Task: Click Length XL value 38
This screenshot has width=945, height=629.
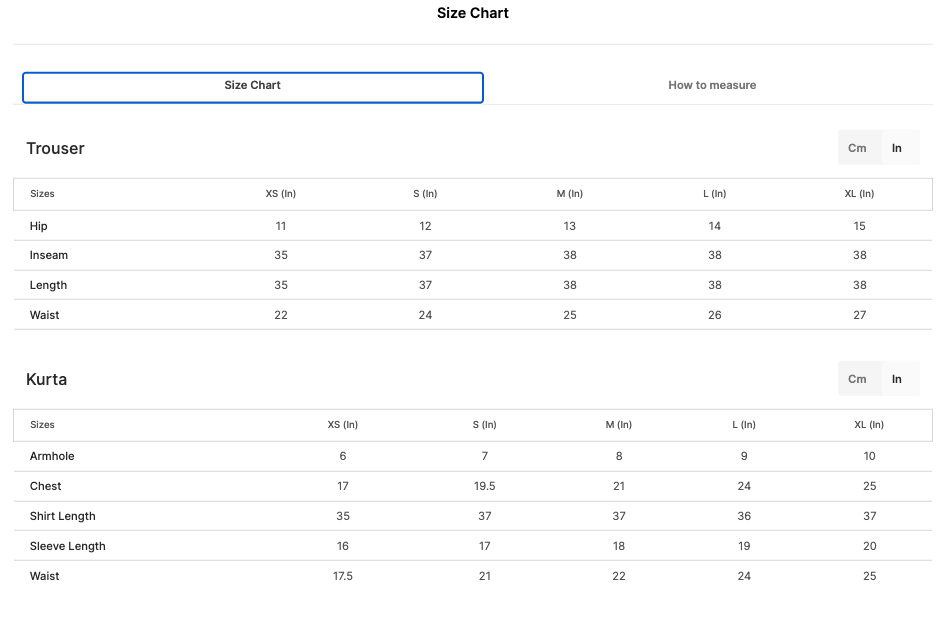Action: [x=859, y=285]
